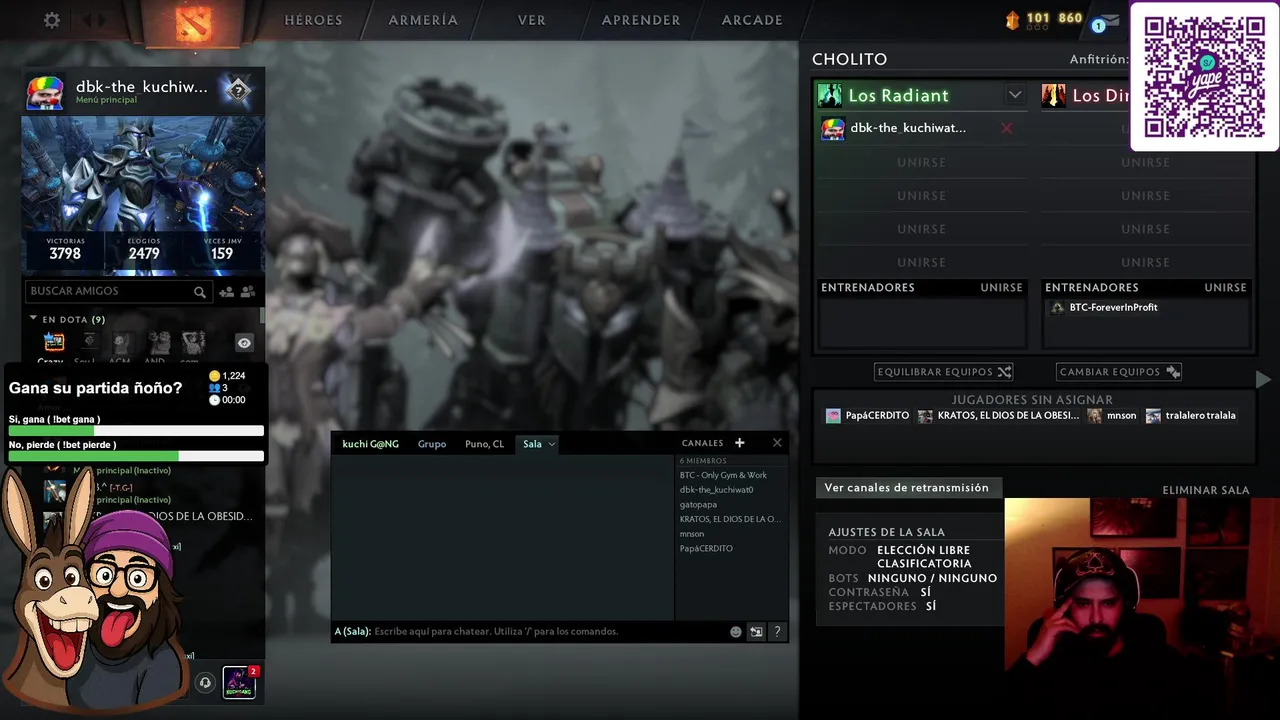Viewport: 1280px width, 720px height.
Task: Click the Dota 2 logo home button
Action: pos(193,23)
